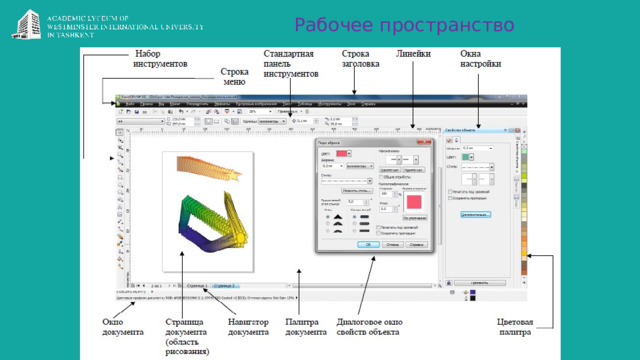
Task: Select the first pointed corner radio option
Action: pyautogui.click(x=328, y=217)
